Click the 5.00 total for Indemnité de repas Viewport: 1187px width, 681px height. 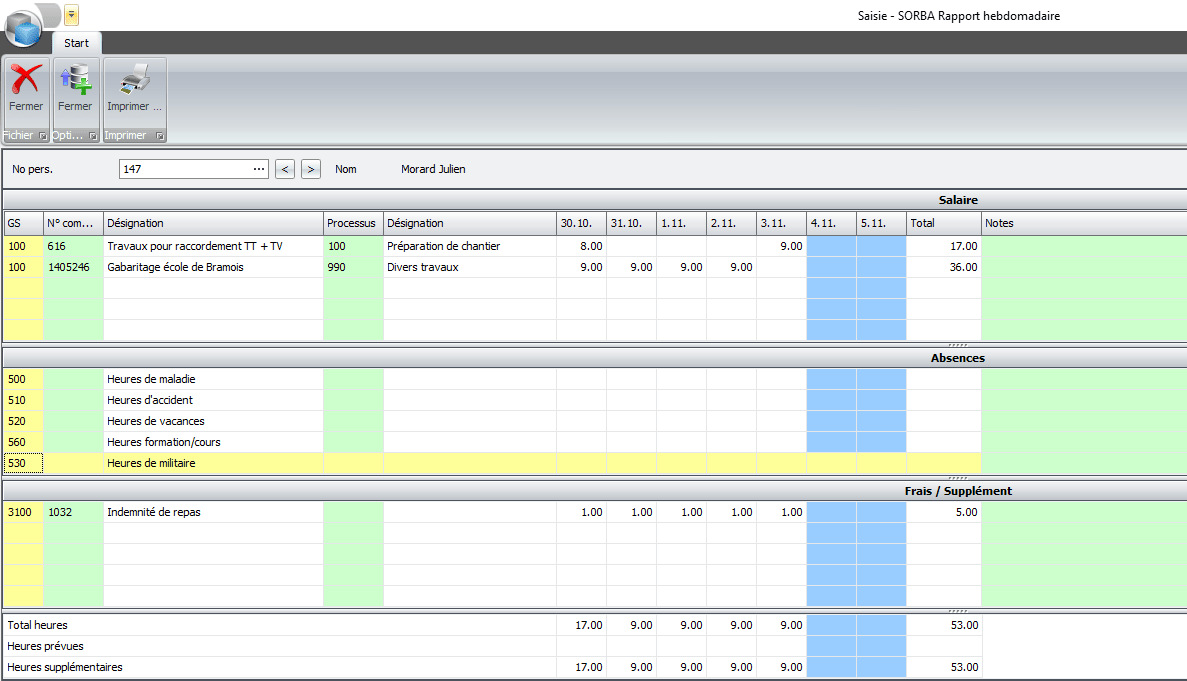(944, 512)
